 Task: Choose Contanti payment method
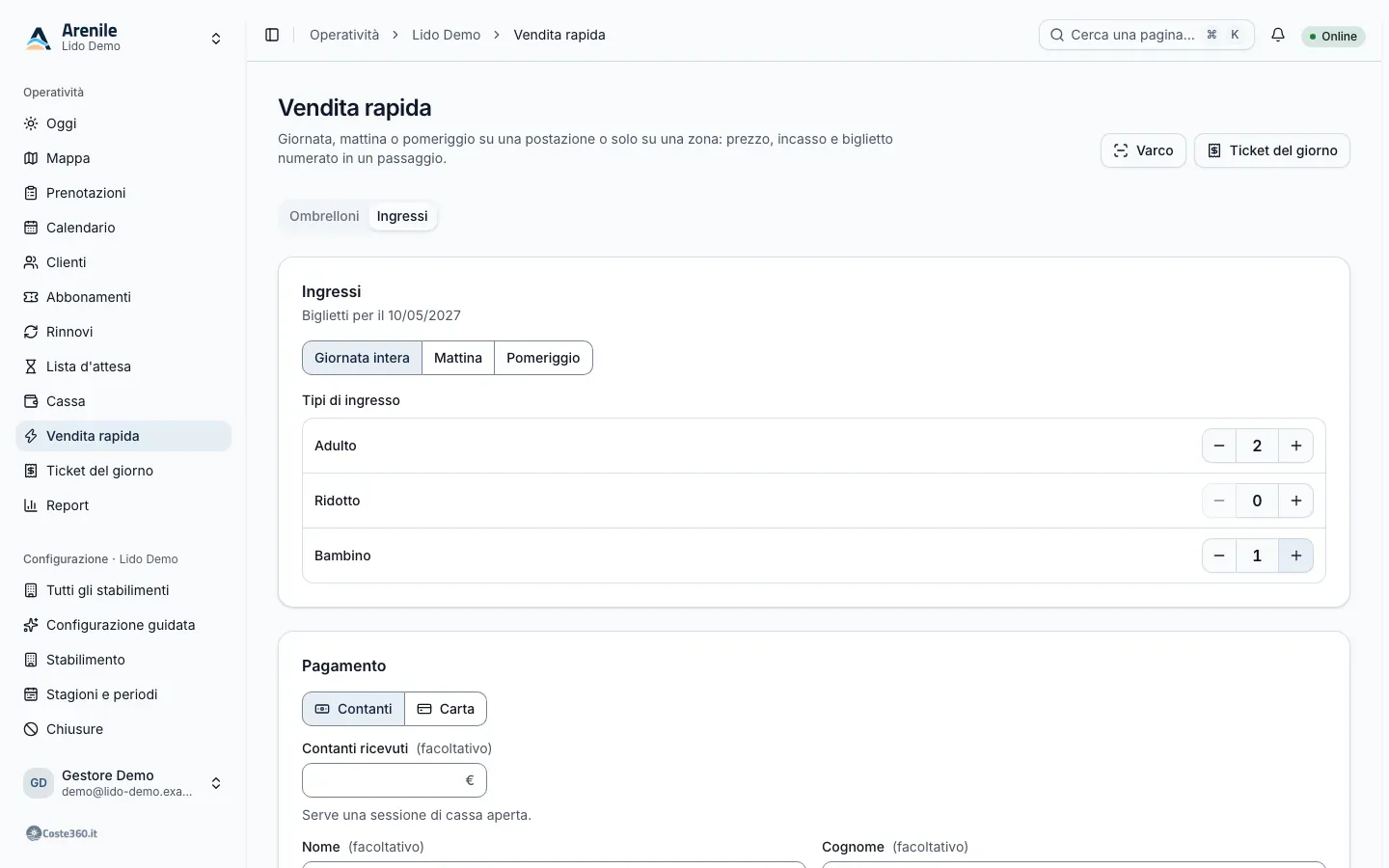[x=353, y=709]
